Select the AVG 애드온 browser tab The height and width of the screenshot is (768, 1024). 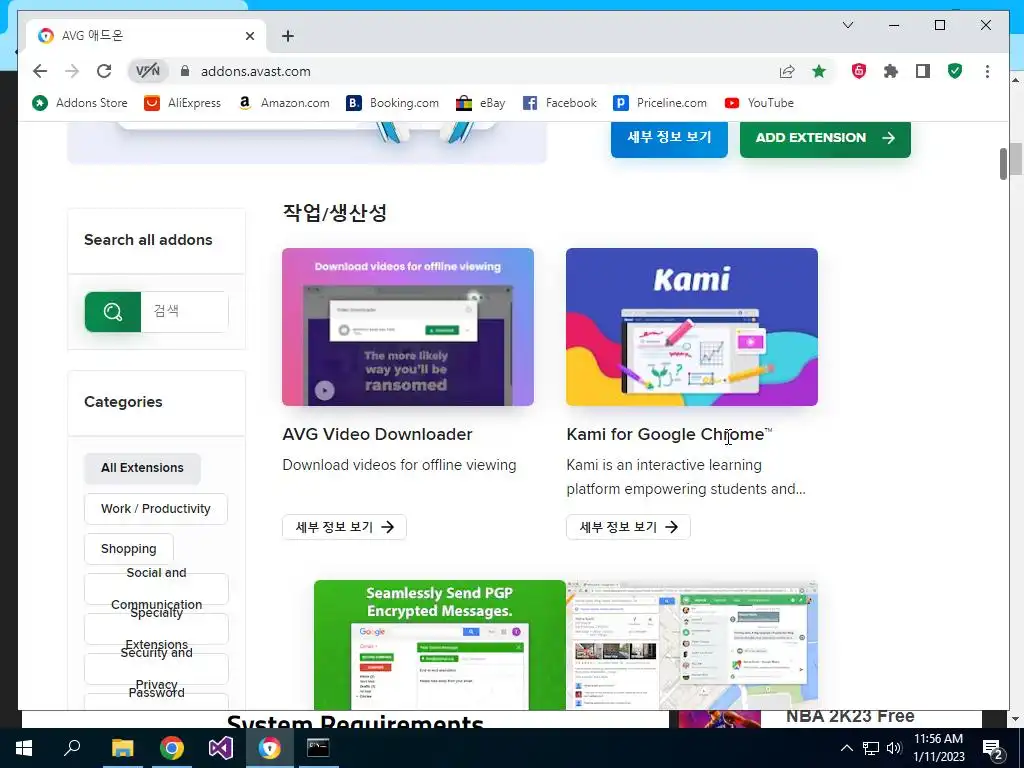tap(146, 36)
